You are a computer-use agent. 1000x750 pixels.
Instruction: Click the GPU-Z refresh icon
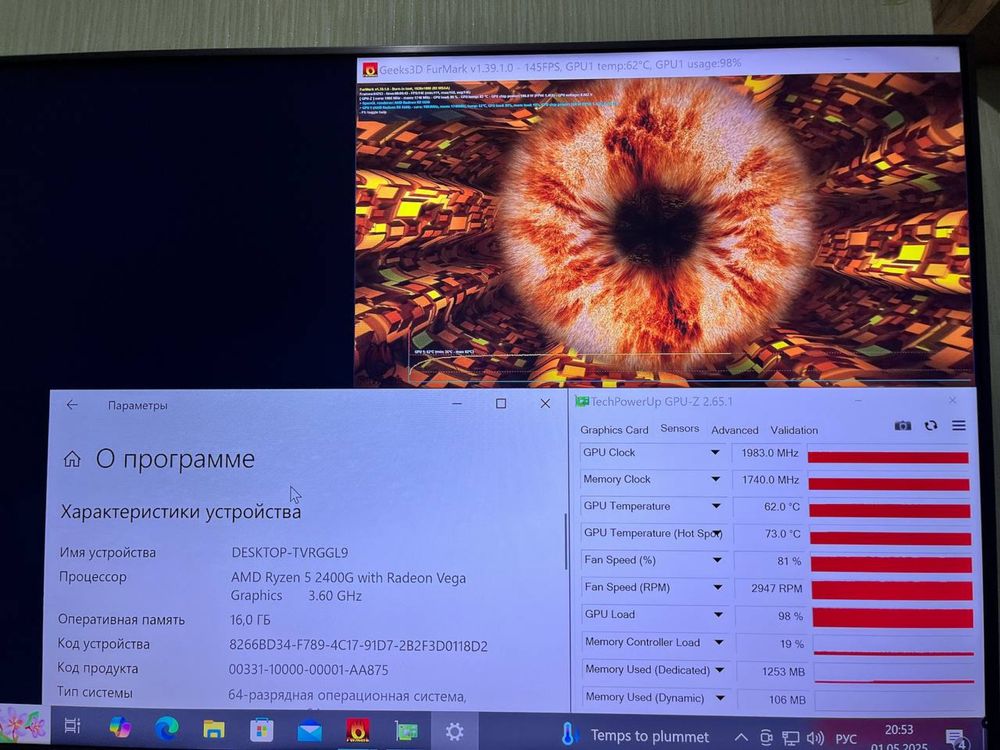point(931,425)
